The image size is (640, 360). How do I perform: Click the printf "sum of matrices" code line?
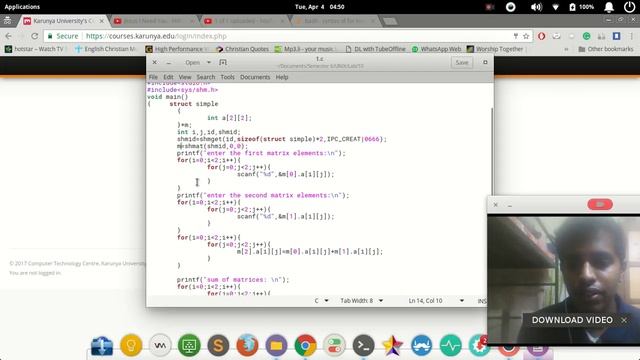[233, 280]
